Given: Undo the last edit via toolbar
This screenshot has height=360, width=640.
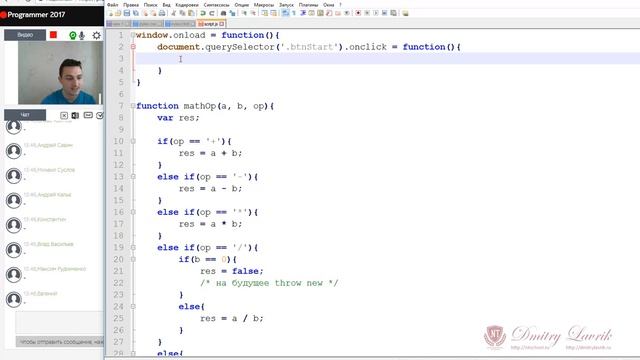Looking at the screenshot, I should coord(202,13).
